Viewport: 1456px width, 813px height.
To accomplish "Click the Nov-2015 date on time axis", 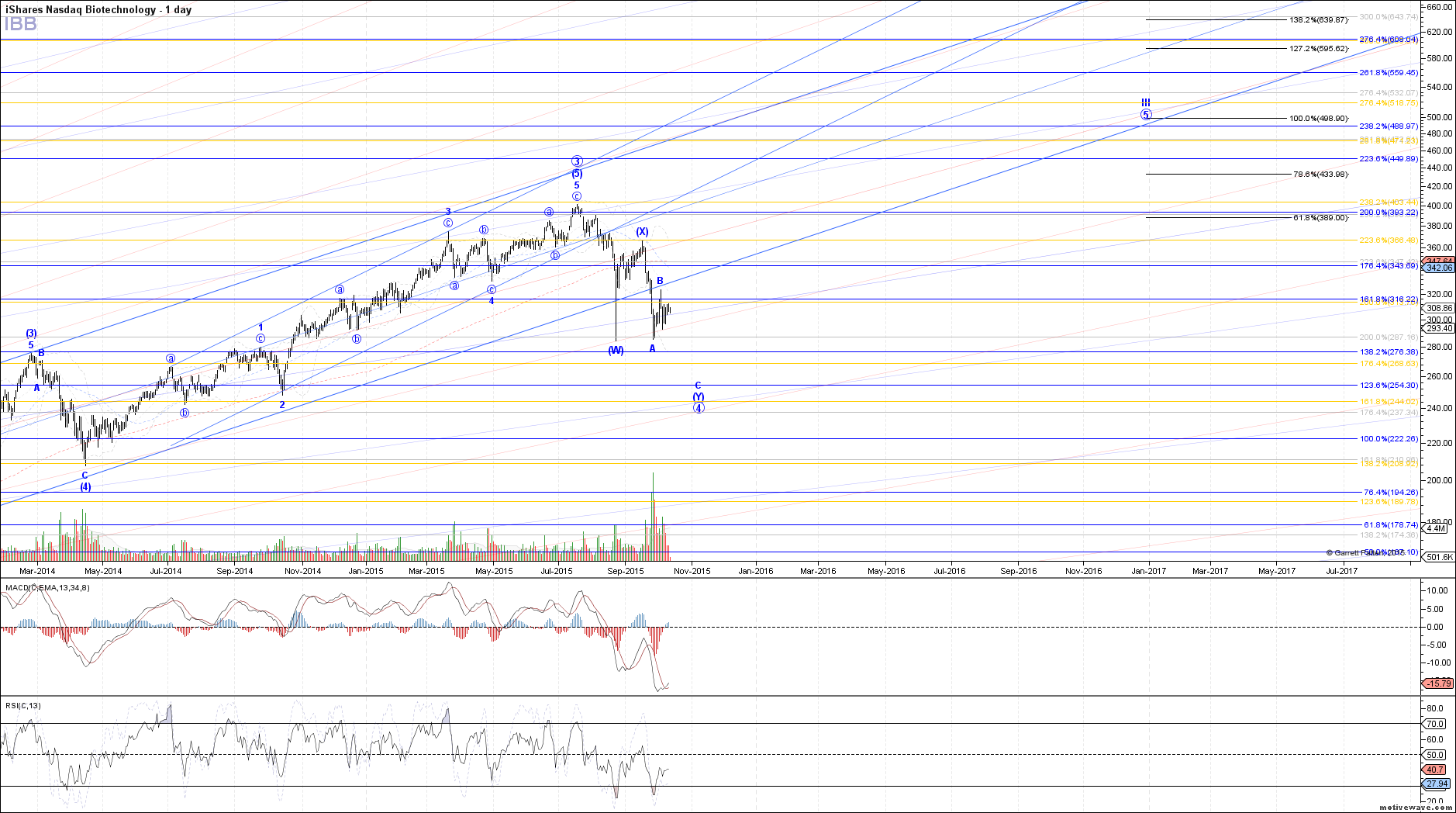I will (692, 571).
